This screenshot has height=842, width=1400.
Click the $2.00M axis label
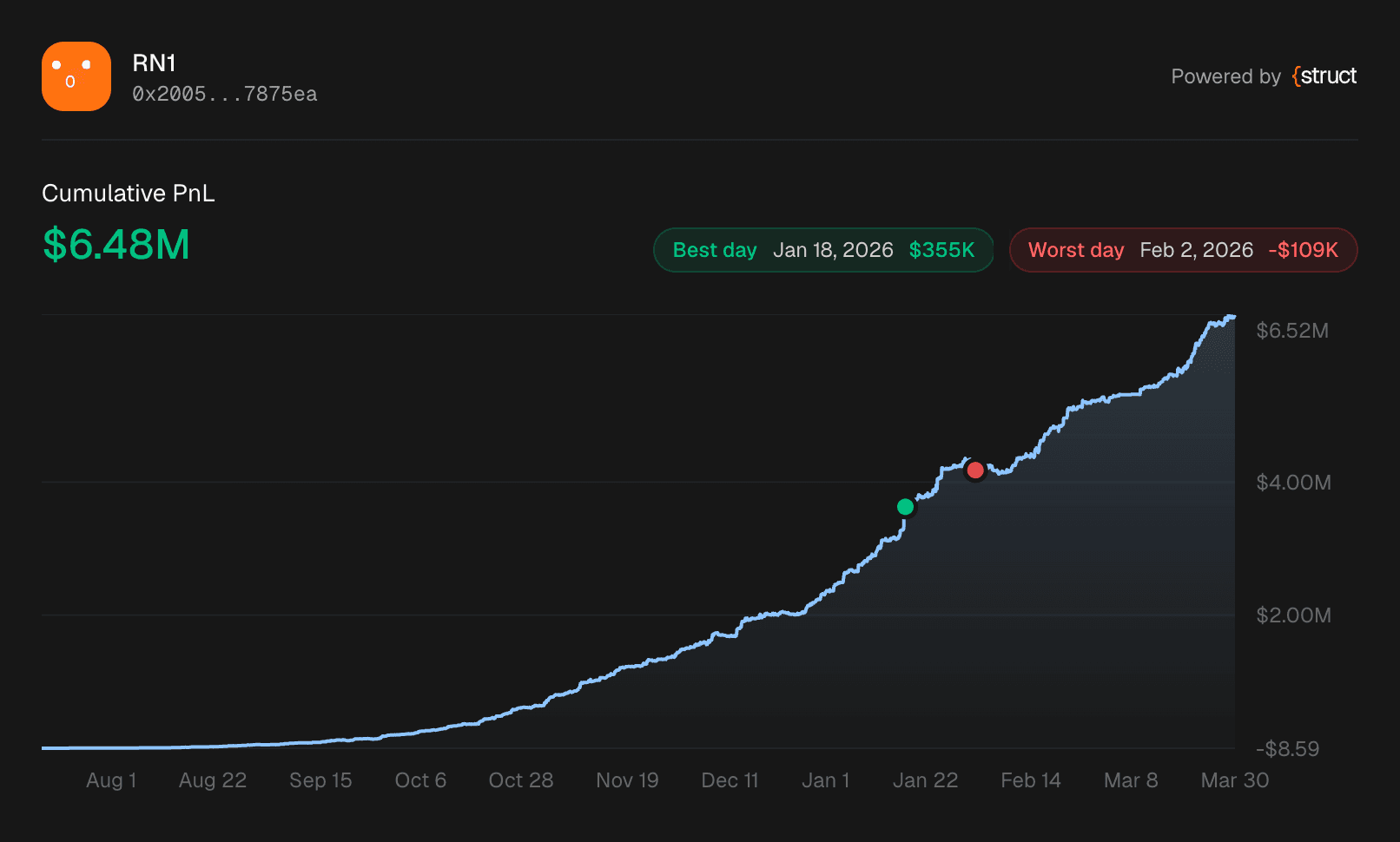coord(1293,615)
